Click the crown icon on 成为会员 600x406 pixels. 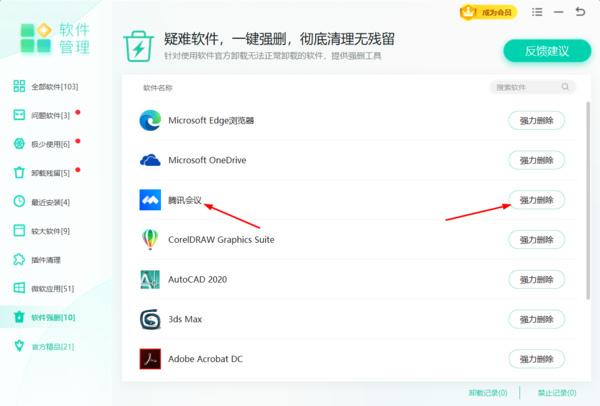pos(468,12)
